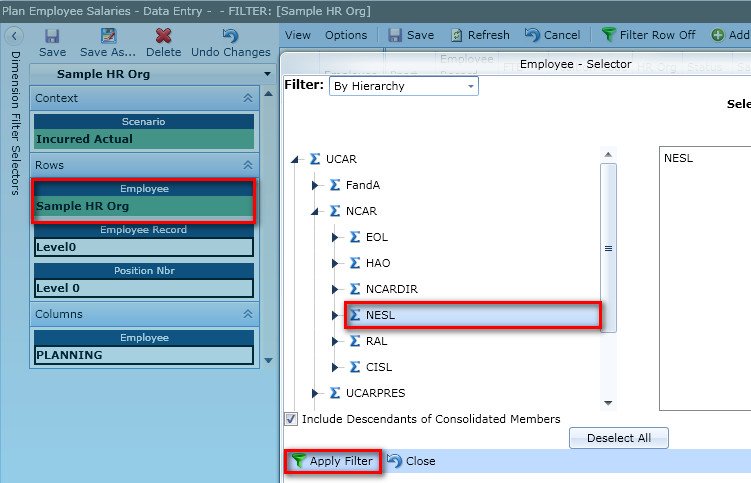The height and width of the screenshot is (483, 751).
Task: Expand the CISL tree node
Action: [335, 367]
